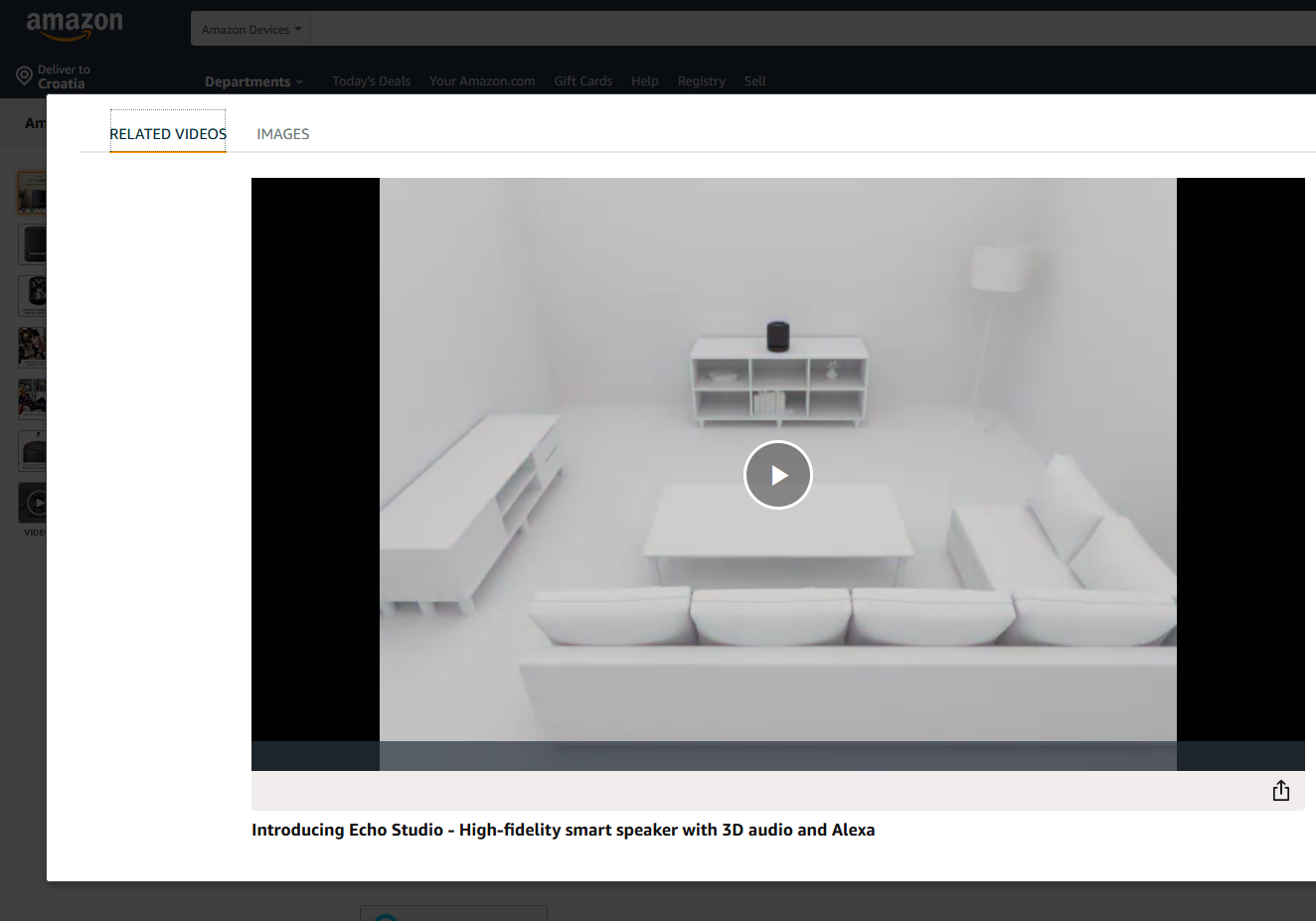This screenshot has width=1316, height=921.
Task: Click the Amazon logo
Action: click(x=75, y=25)
